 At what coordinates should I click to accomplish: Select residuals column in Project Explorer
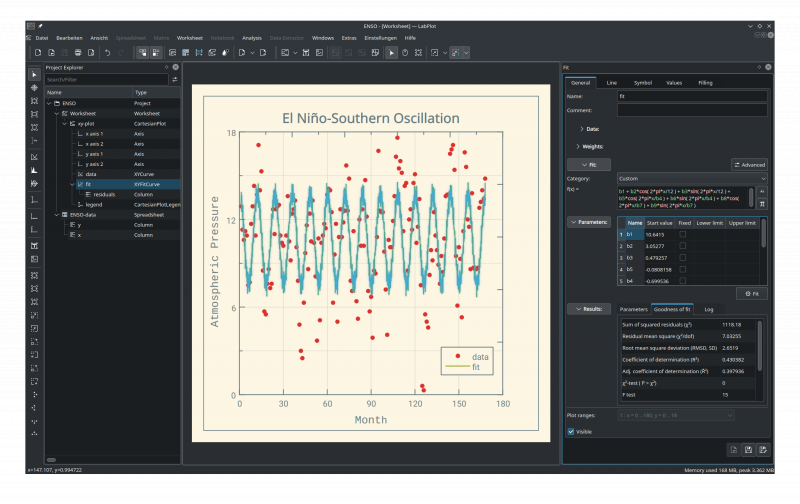pyautogui.click(x=104, y=194)
